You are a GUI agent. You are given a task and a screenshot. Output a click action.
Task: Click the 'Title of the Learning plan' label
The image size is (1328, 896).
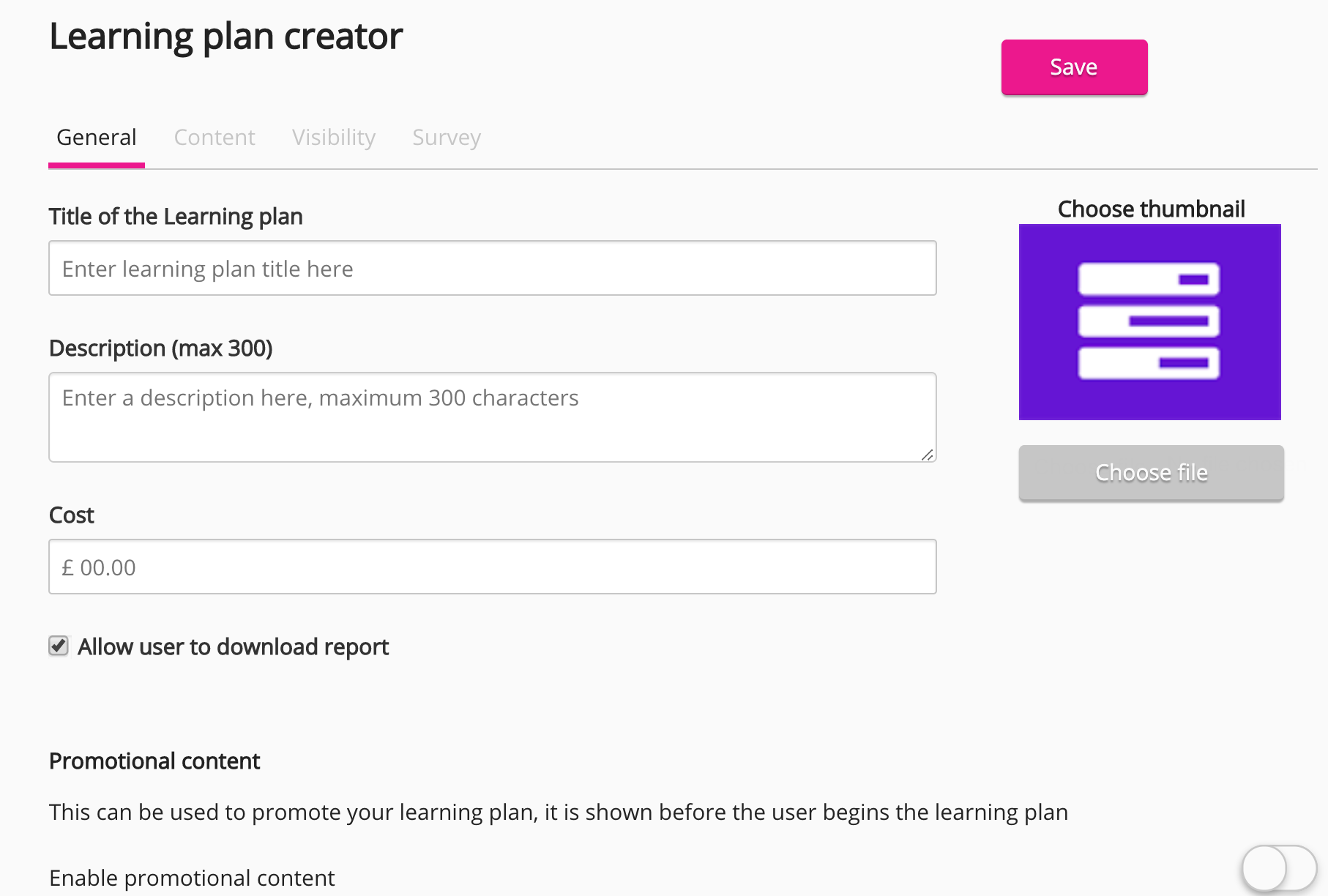point(176,217)
